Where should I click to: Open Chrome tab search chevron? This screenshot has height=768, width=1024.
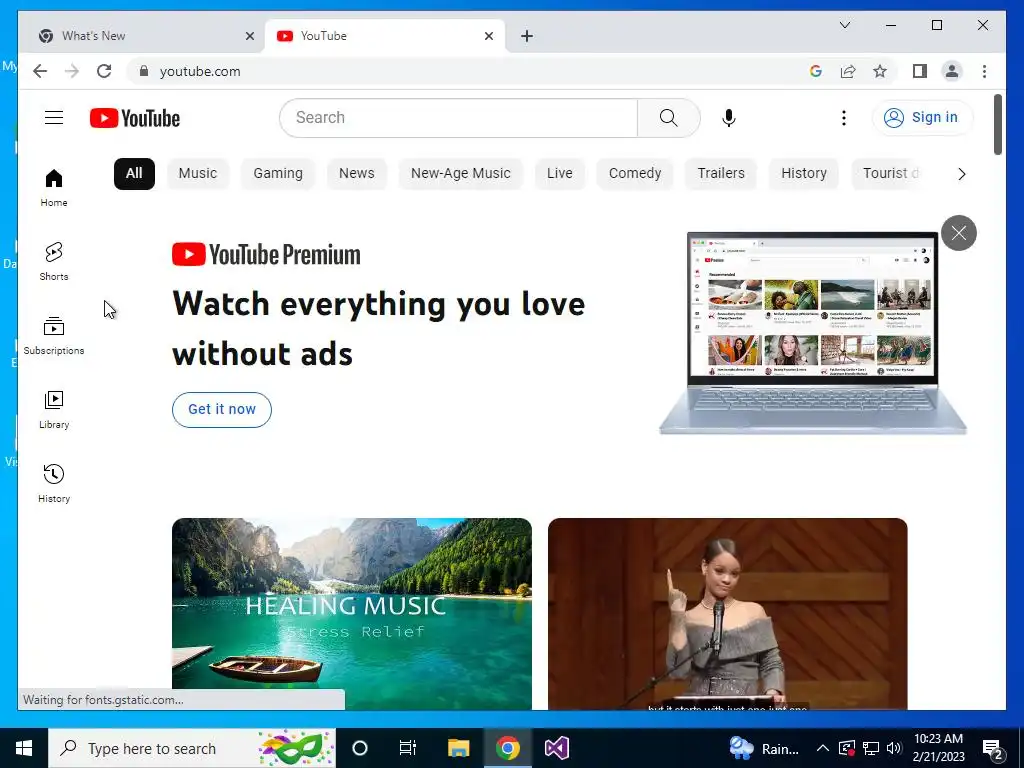coord(844,25)
